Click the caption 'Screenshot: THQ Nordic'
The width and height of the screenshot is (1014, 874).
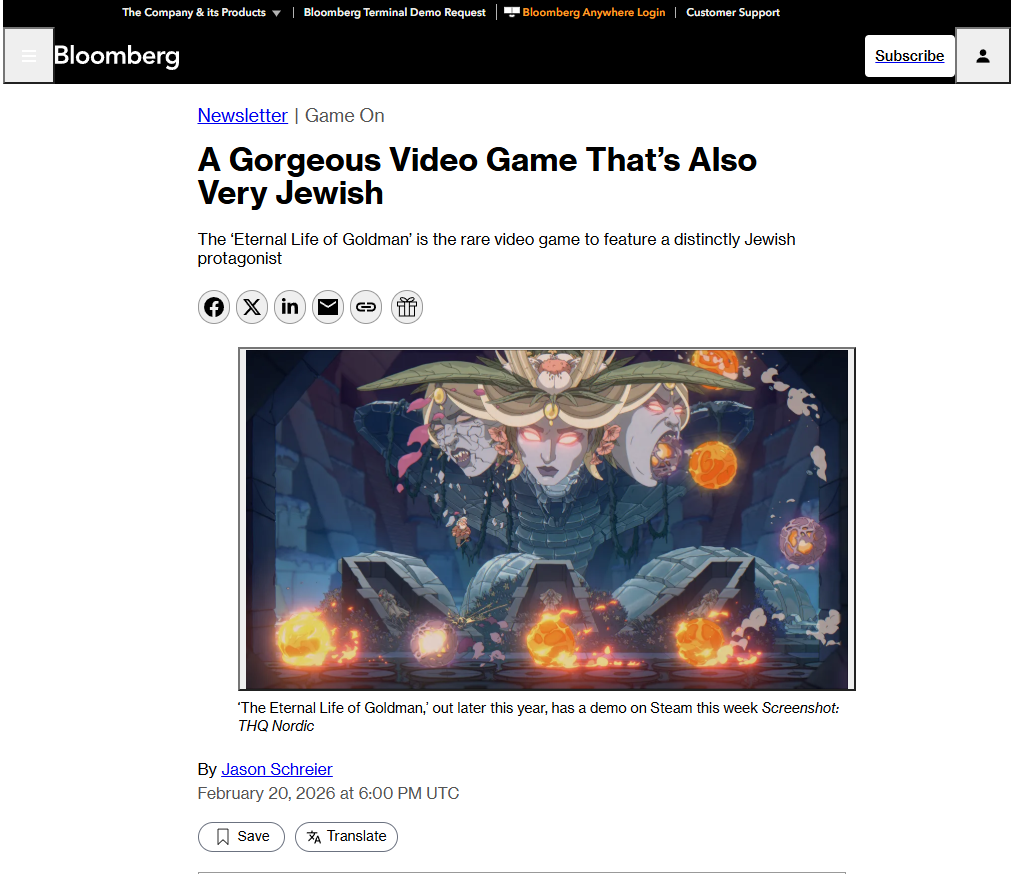pyautogui.click(x=539, y=717)
